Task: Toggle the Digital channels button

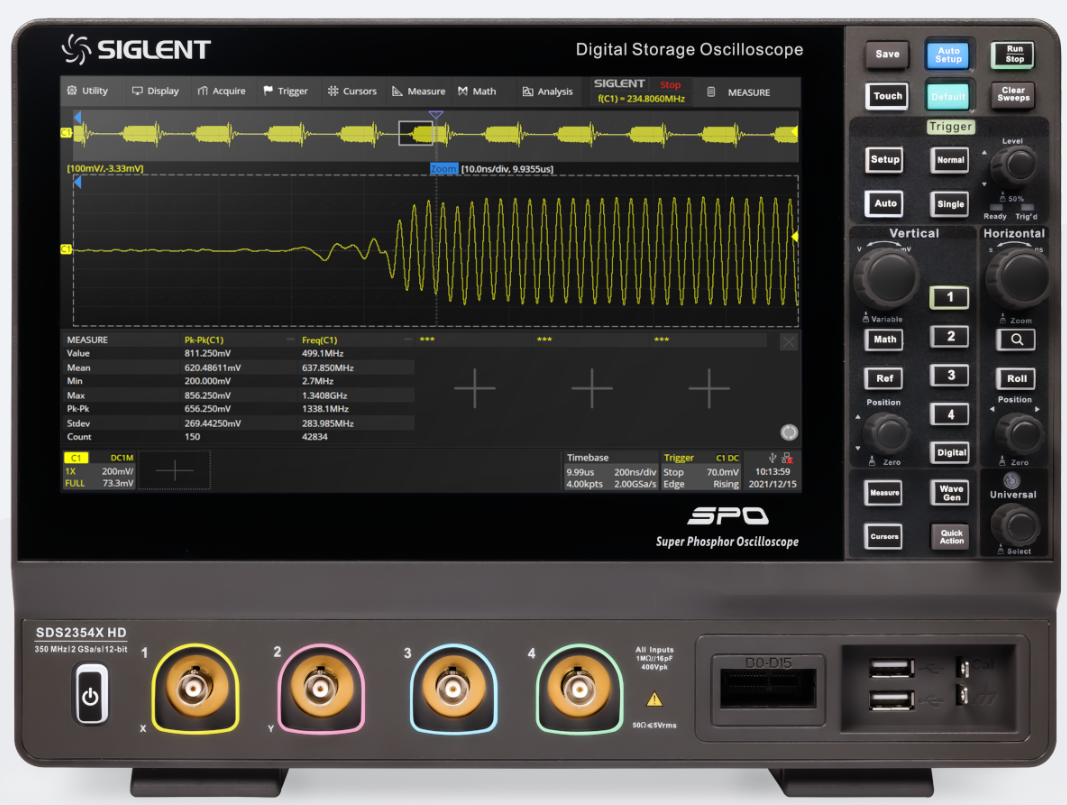Action: (951, 453)
